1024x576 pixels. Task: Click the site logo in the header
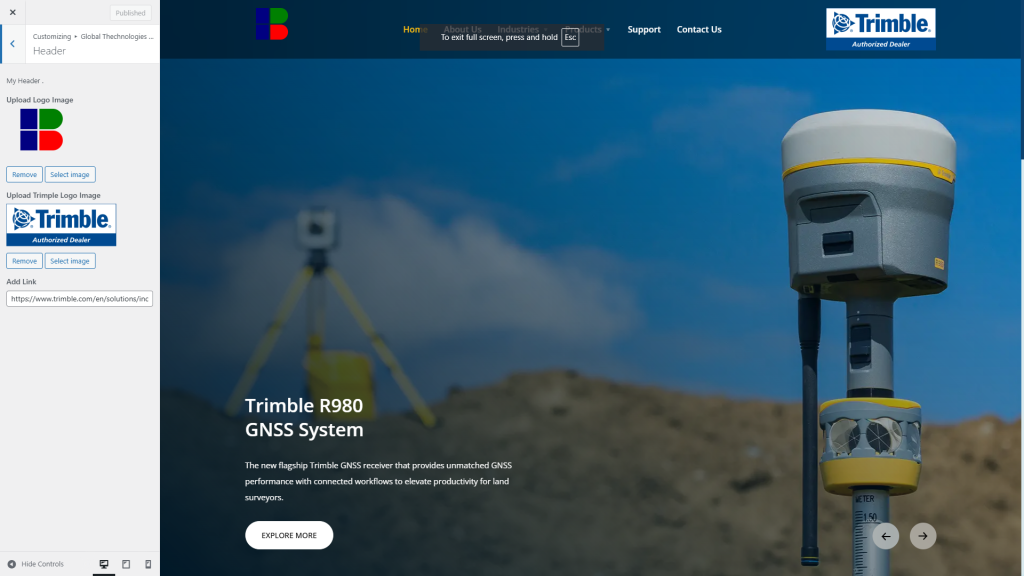272,24
